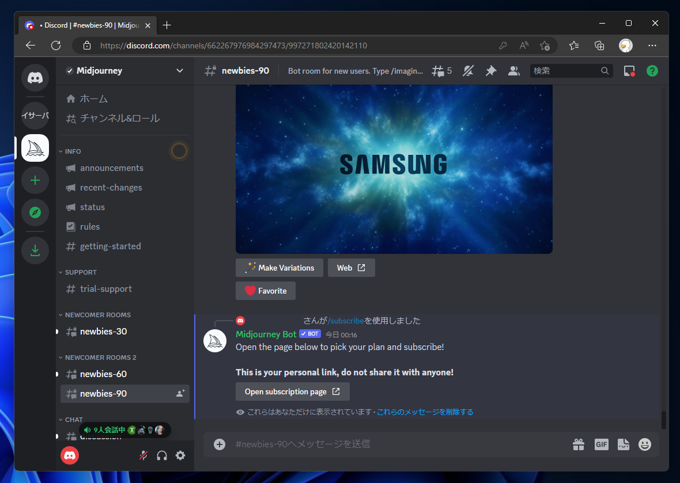Click the /subscribe command link
Viewport: 680px width, 483px height.
click(x=346, y=321)
